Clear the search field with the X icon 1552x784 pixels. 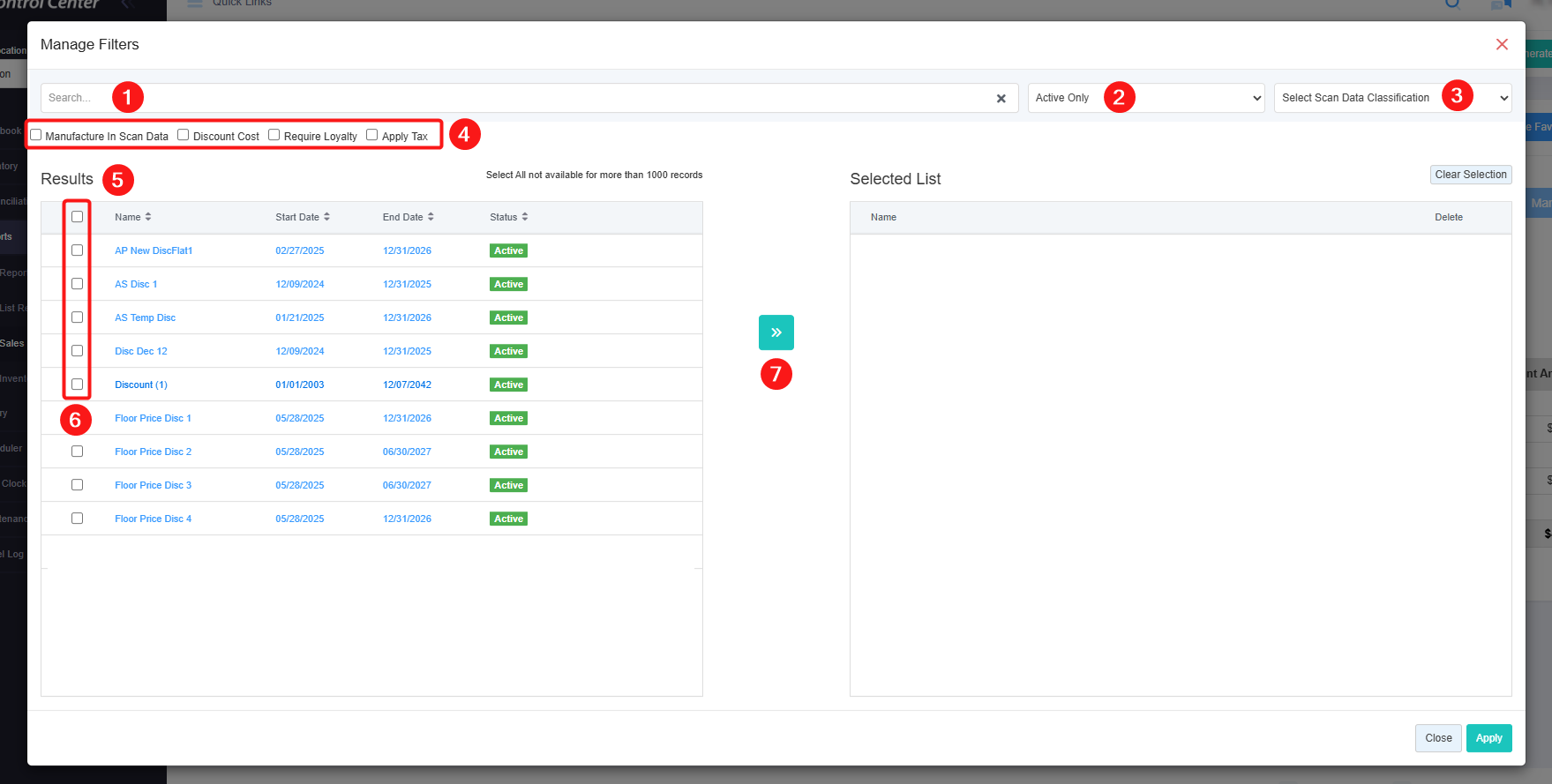coord(1001,99)
